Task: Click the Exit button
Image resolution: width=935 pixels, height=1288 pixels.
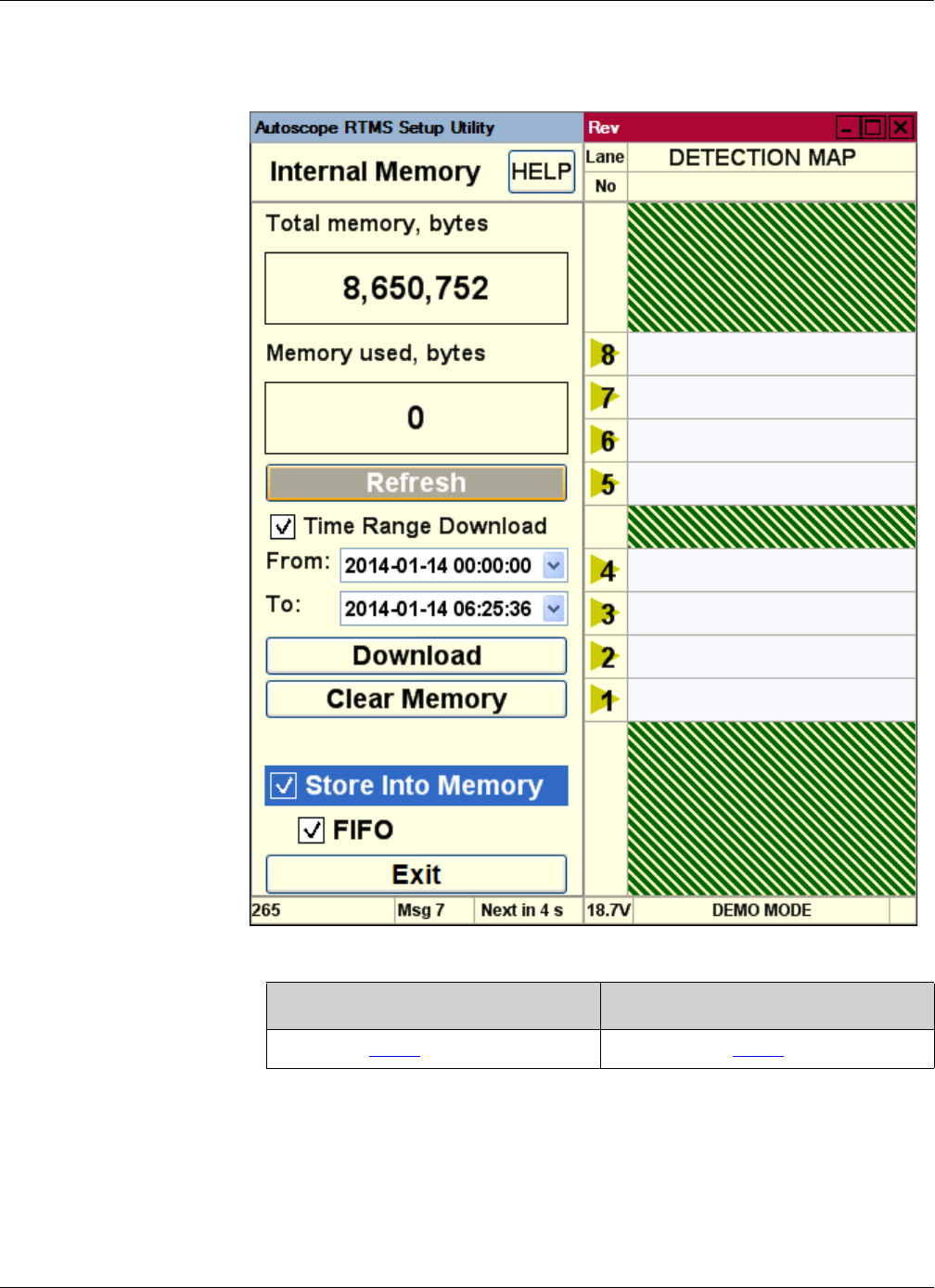Action: point(416,874)
